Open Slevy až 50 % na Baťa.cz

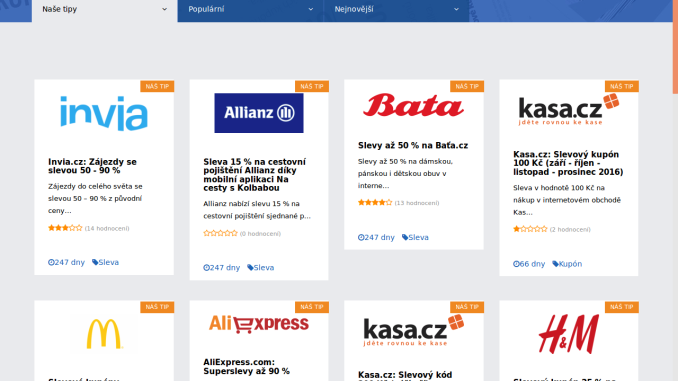coord(413,145)
